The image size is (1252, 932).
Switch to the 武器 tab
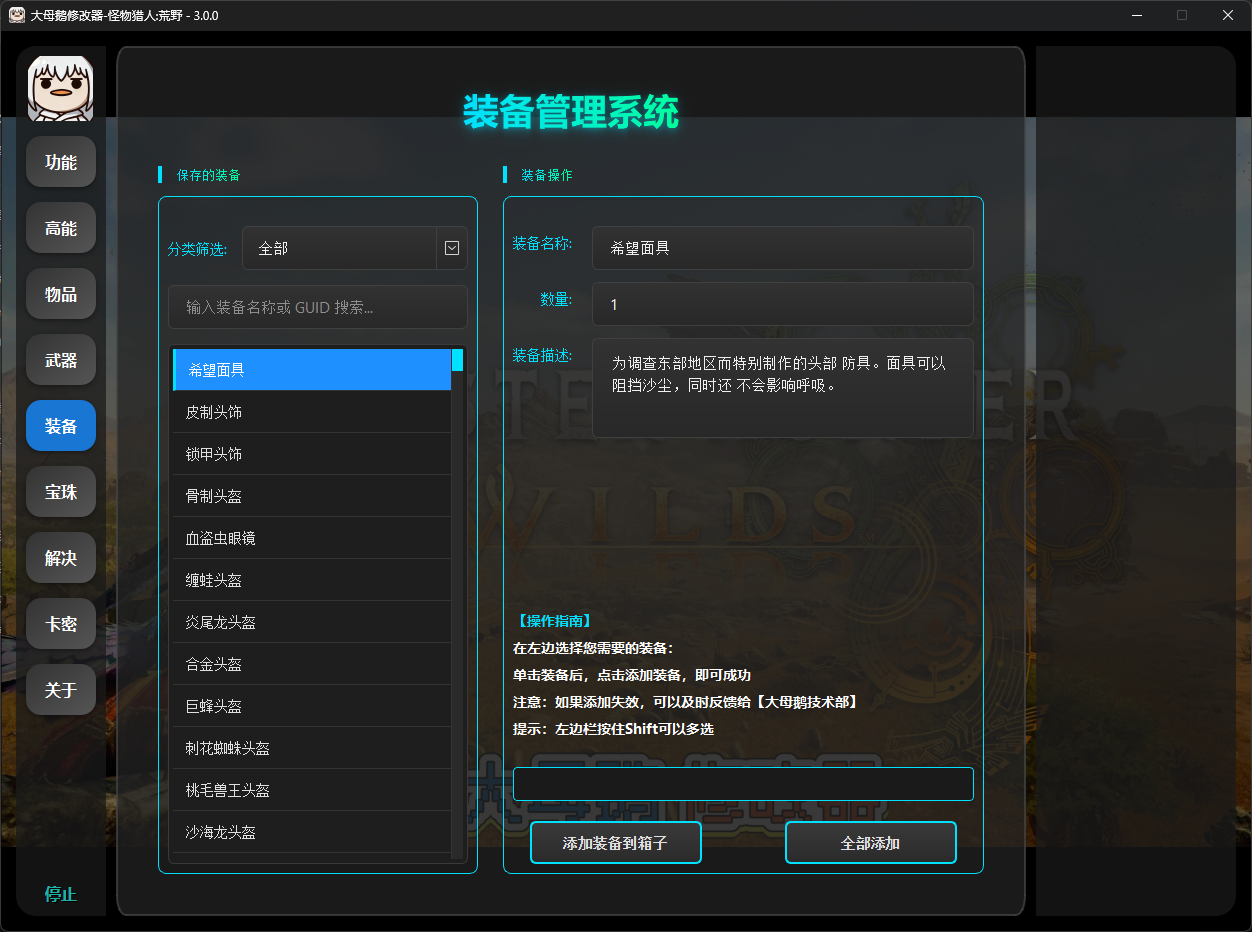61,360
